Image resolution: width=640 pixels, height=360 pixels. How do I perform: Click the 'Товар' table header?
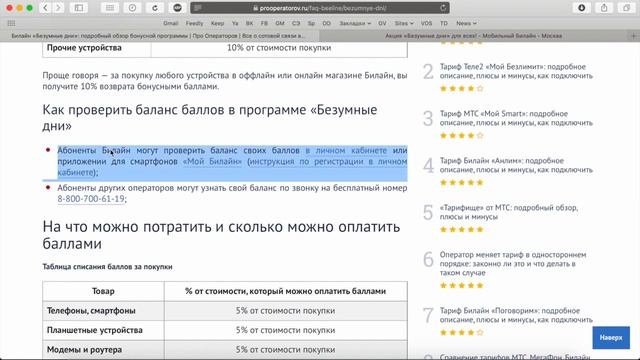103,291
